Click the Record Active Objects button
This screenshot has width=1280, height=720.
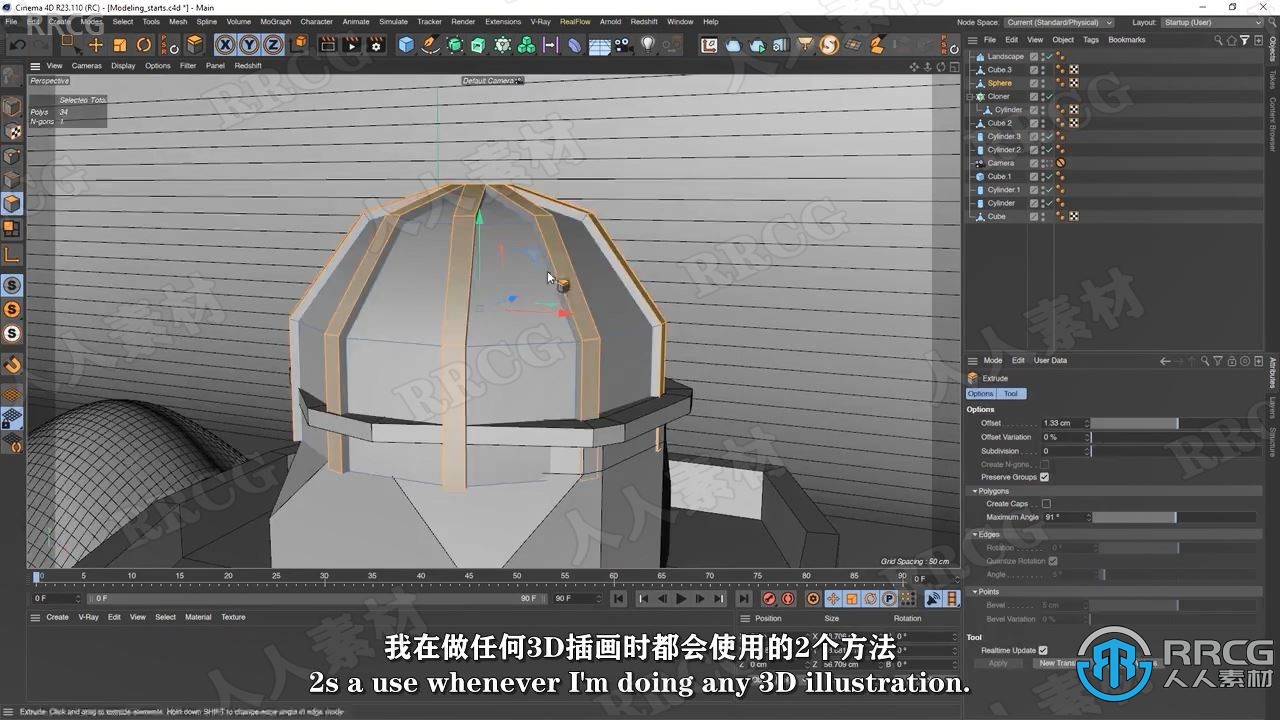(769, 599)
